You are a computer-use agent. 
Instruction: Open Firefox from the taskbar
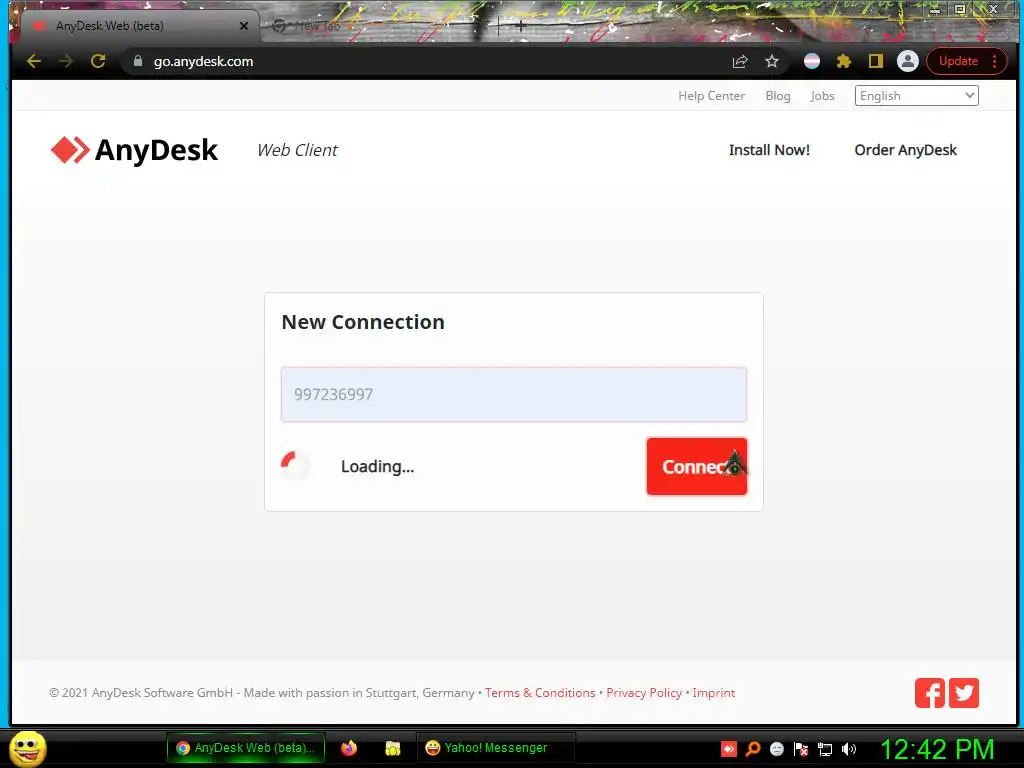pos(349,748)
